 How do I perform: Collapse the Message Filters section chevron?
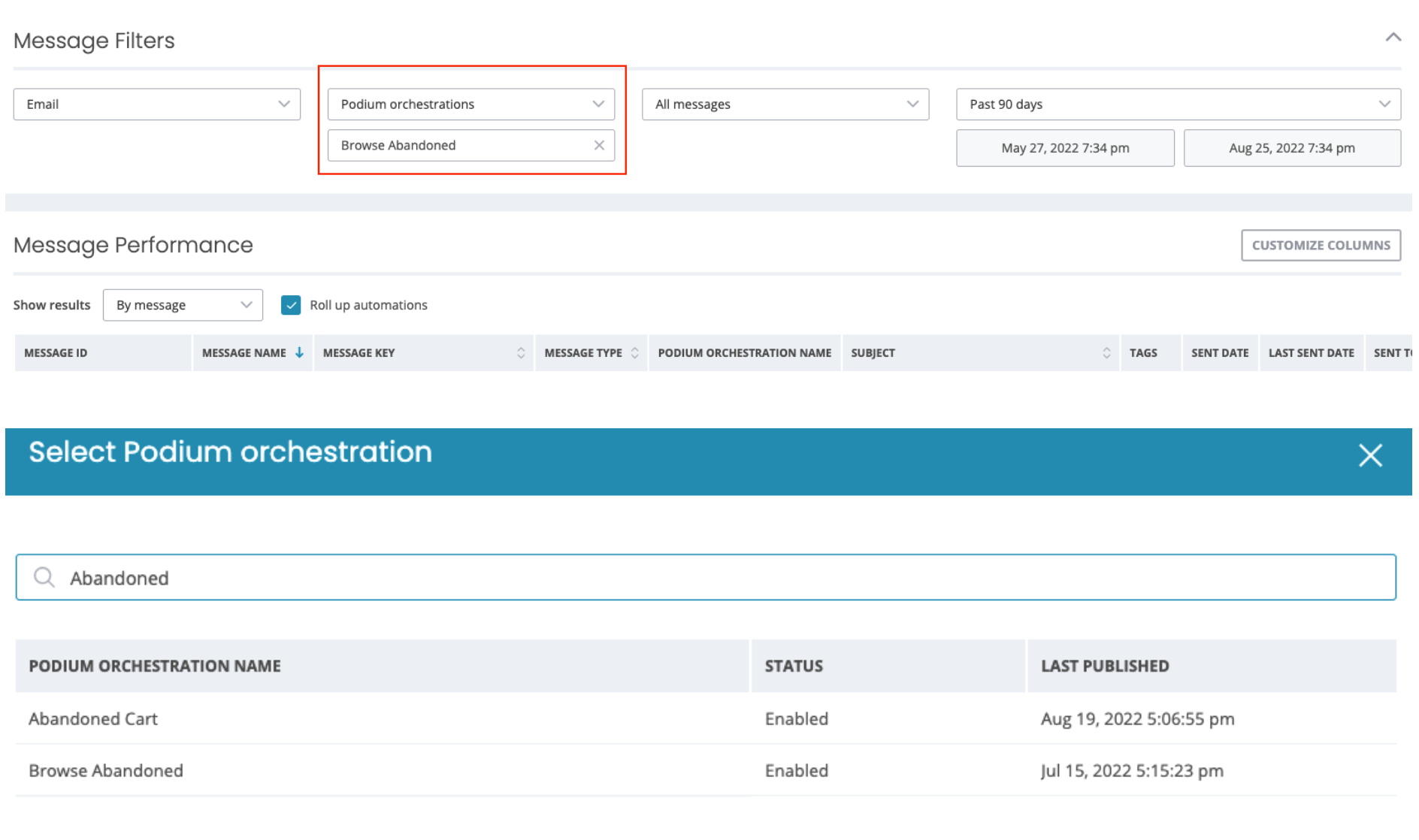click(1393, 38)
